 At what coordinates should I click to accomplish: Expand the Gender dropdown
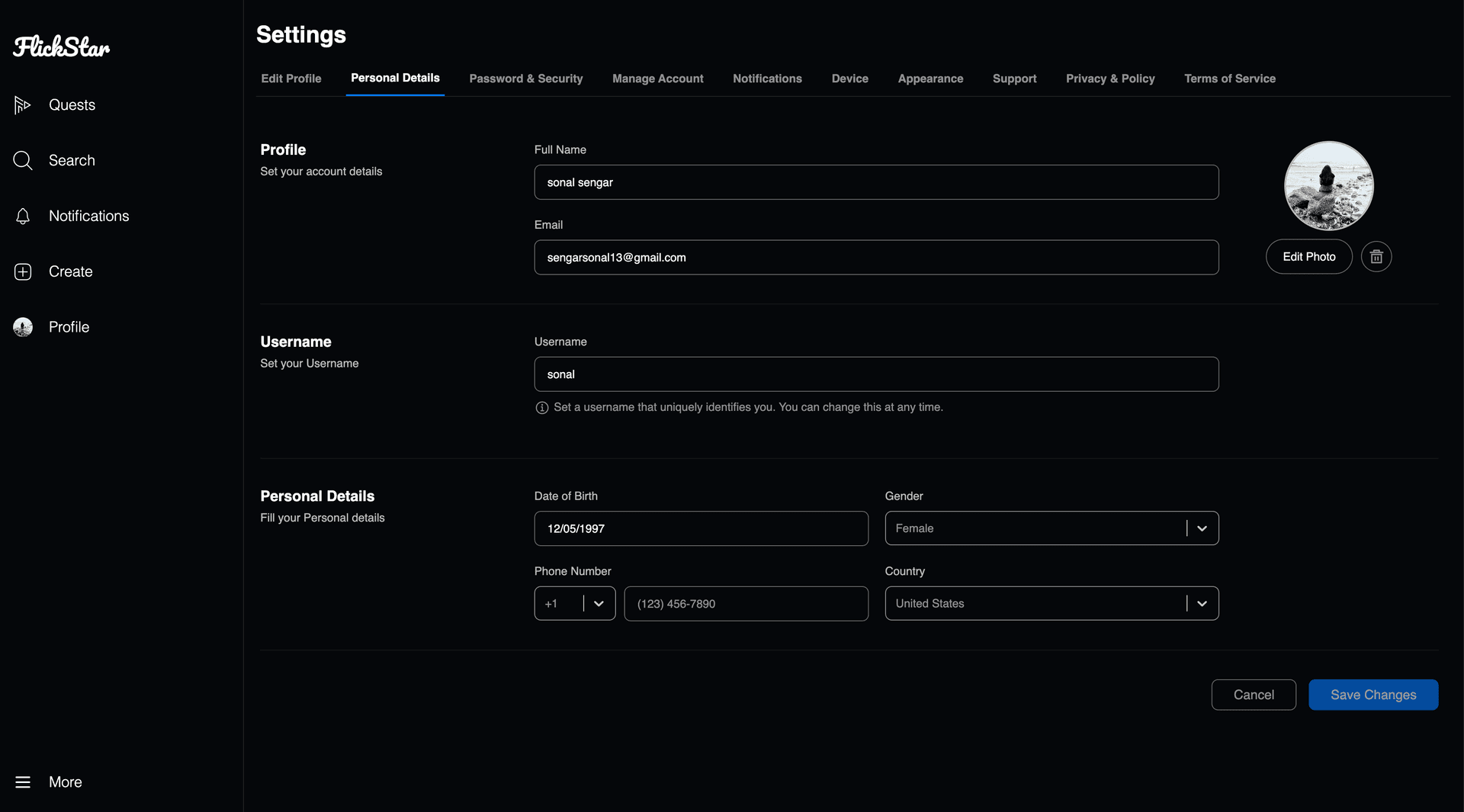1202,528
